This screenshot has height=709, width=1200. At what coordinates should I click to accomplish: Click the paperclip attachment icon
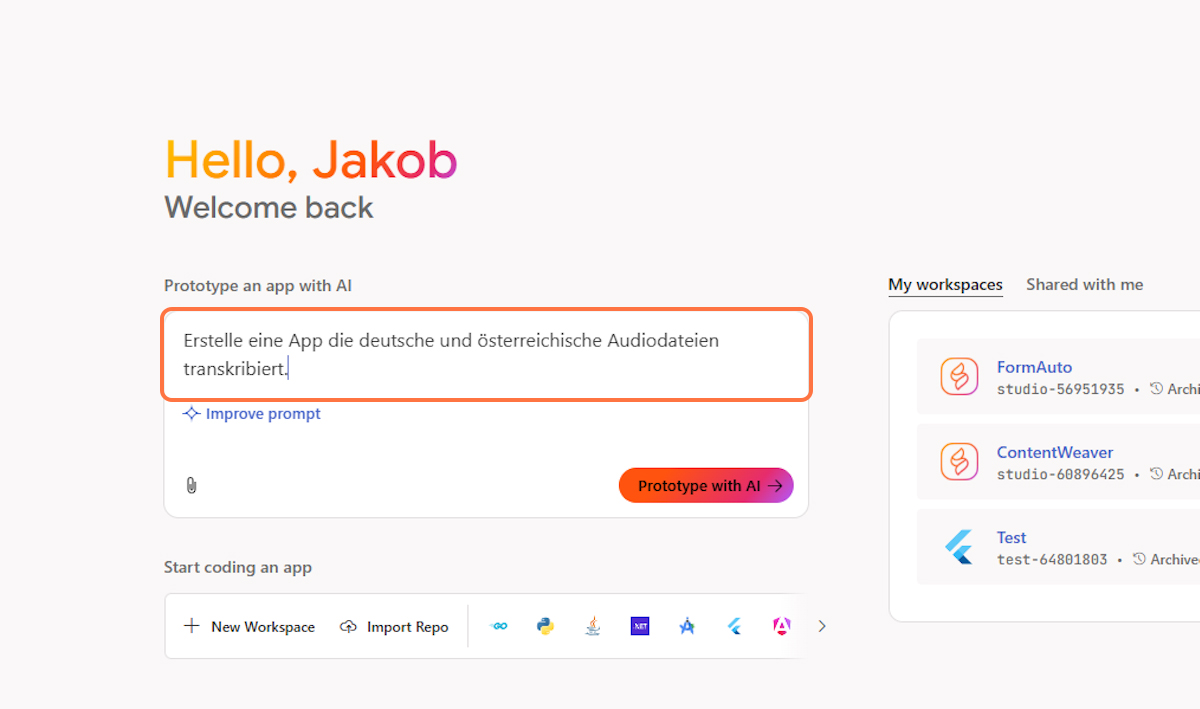coord(191,485)
